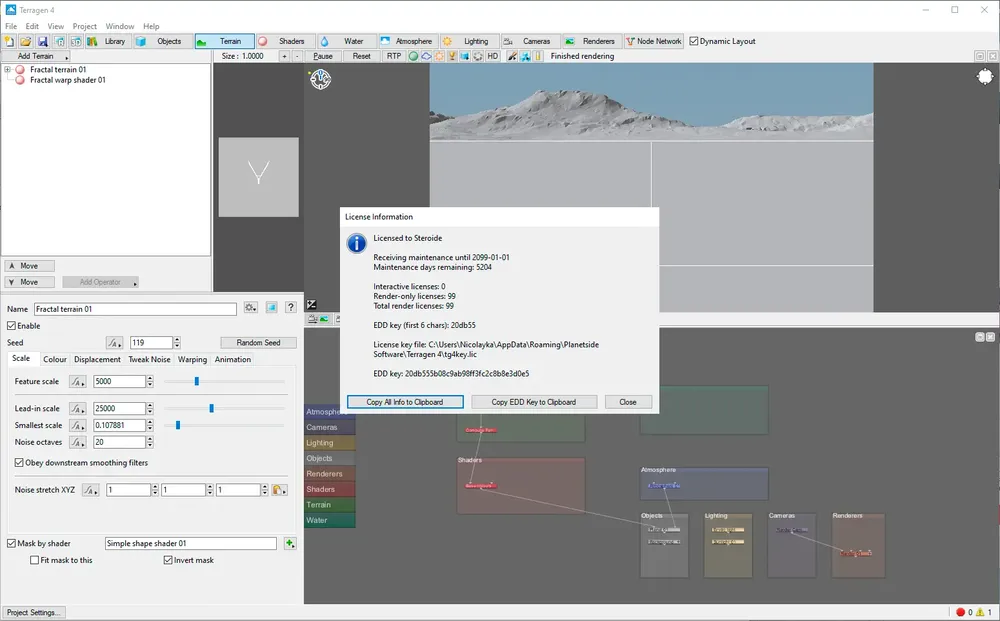Open the Project menu
The image size is (1000, 621).
[x=84, y=26]
